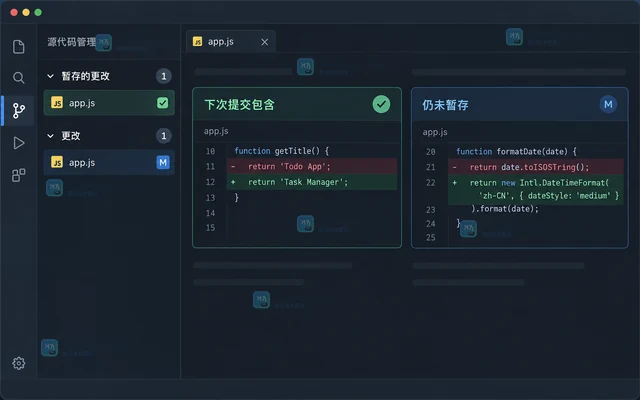The image size is (640, 400).
Task: Click removed line return date.toISOString()
Action: coord(536,167)
